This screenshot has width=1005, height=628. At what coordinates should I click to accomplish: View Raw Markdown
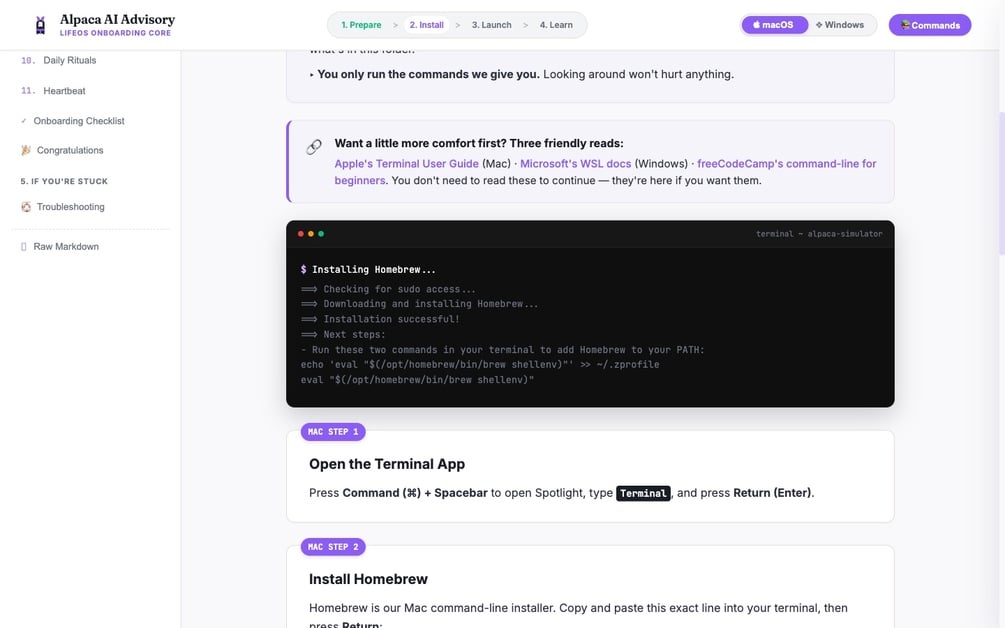[x=66, y=247]
